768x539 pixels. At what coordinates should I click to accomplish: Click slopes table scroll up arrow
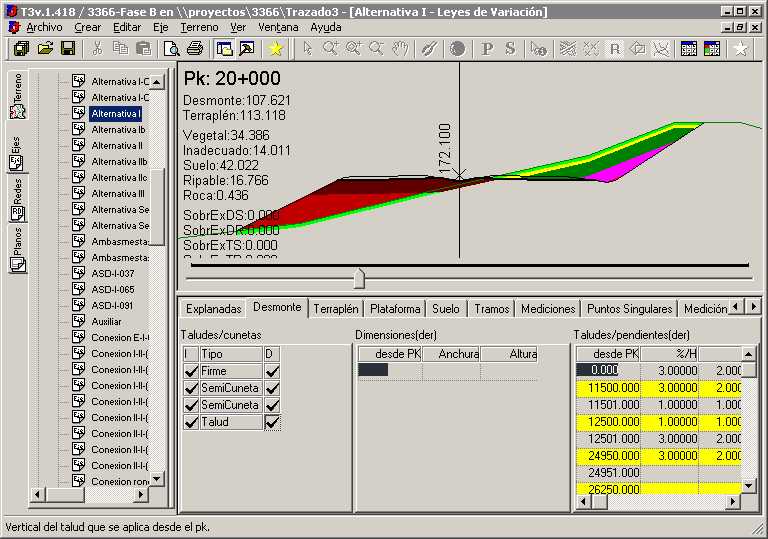(748, 354)
